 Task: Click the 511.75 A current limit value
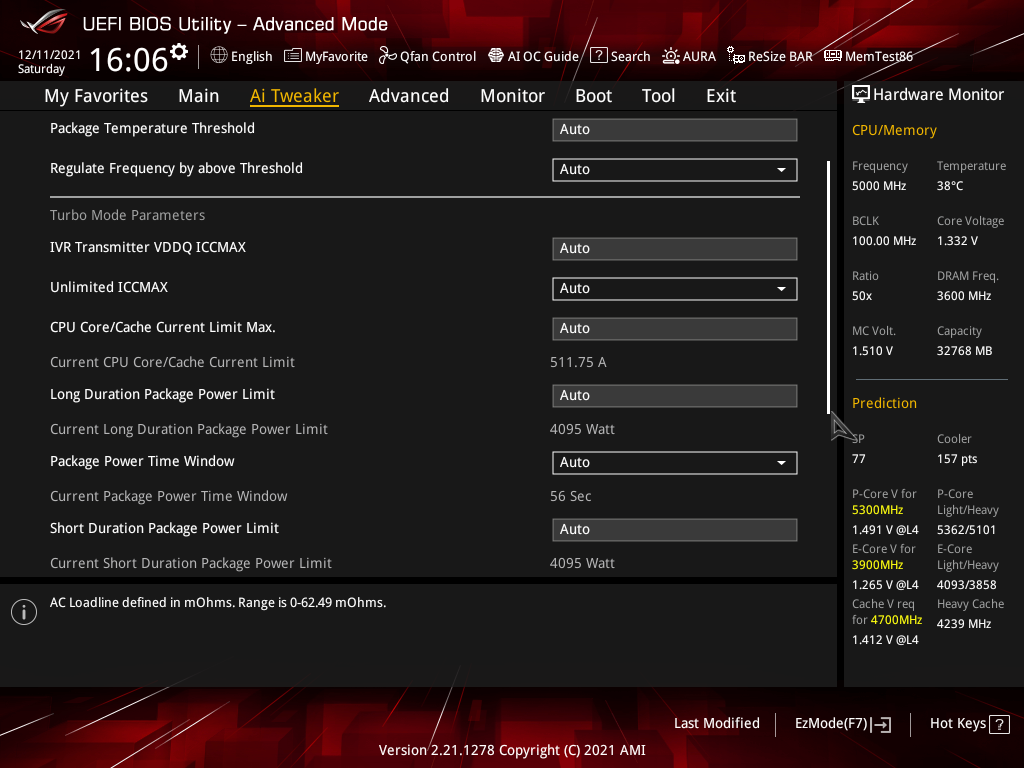pos(578,362)
